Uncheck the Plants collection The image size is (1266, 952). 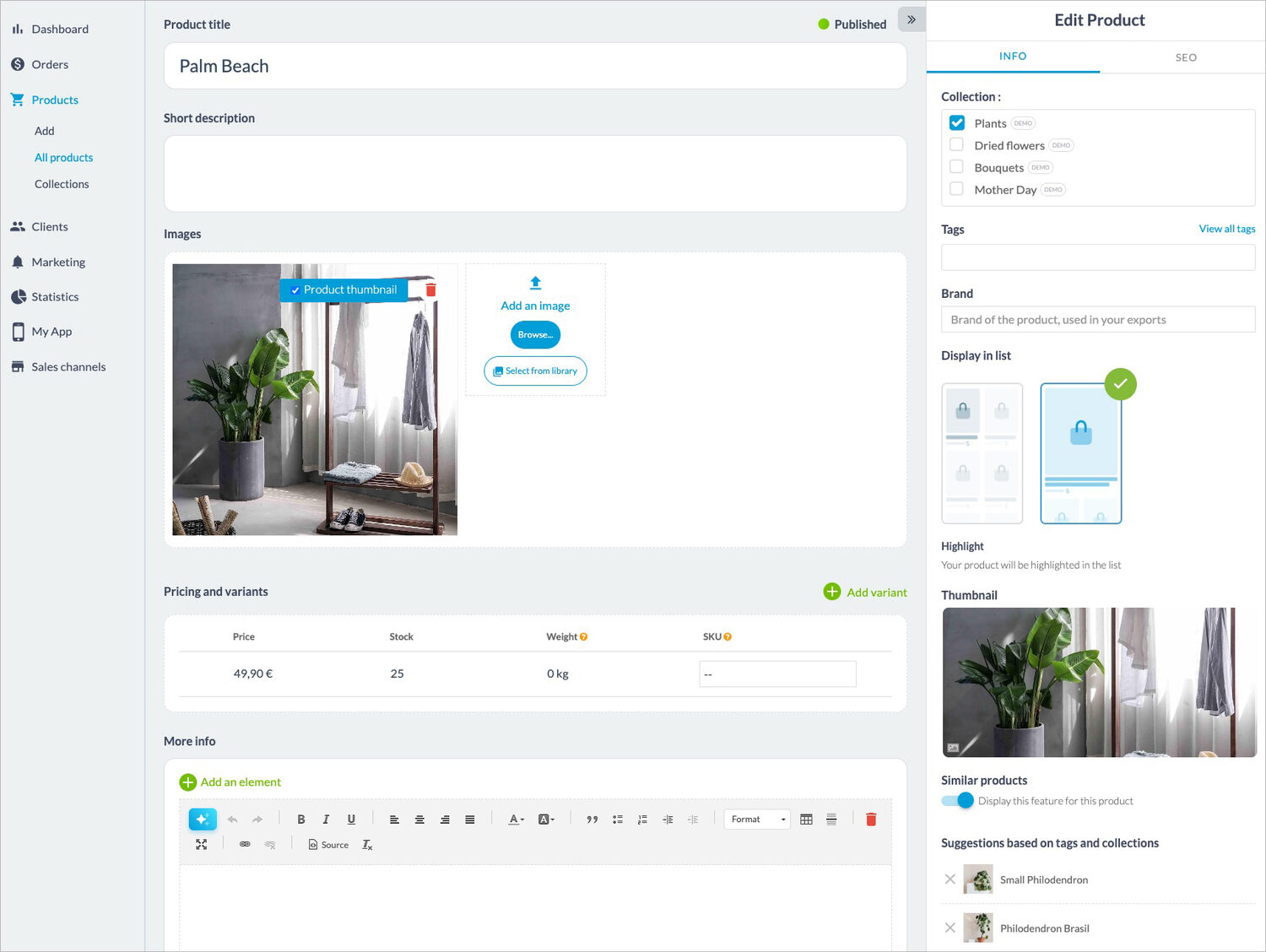957,122
